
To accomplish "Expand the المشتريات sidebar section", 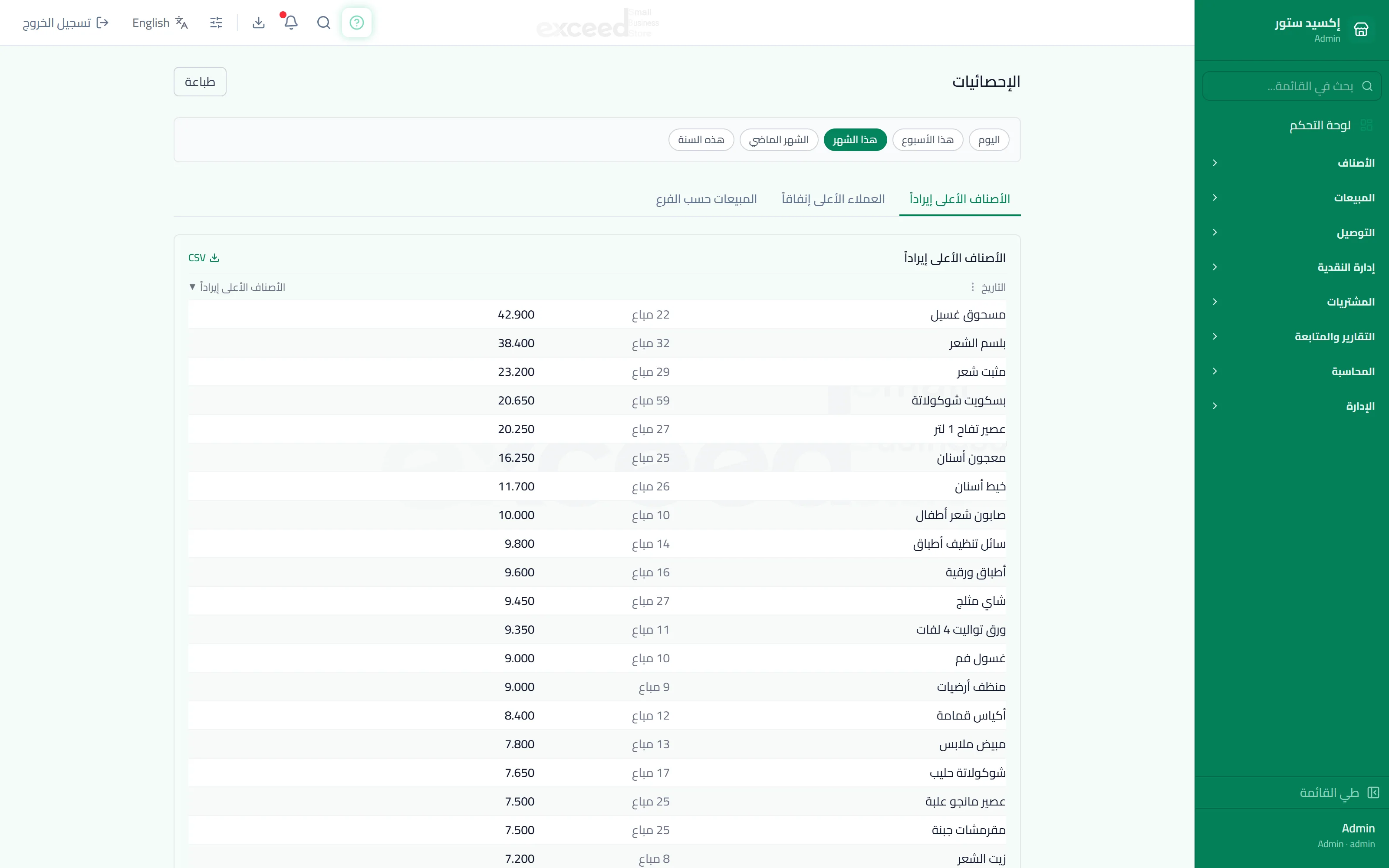I will (1291, 302).
